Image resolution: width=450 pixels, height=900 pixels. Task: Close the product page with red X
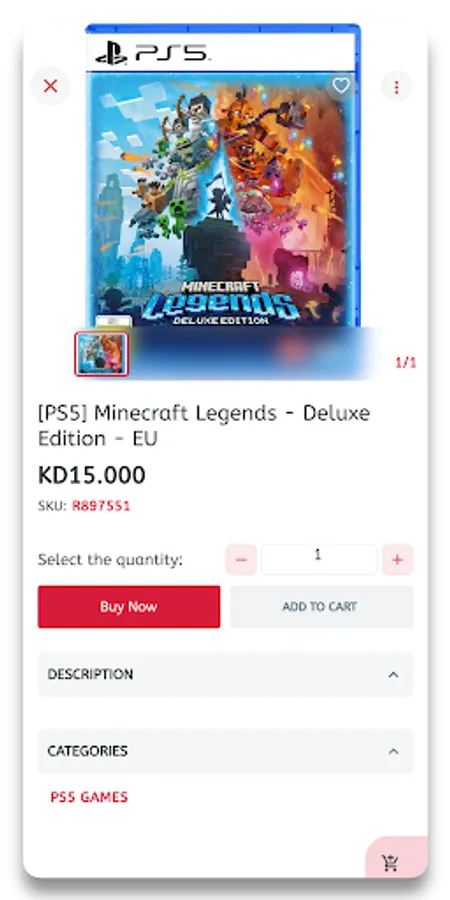click(x=51, y=86)
